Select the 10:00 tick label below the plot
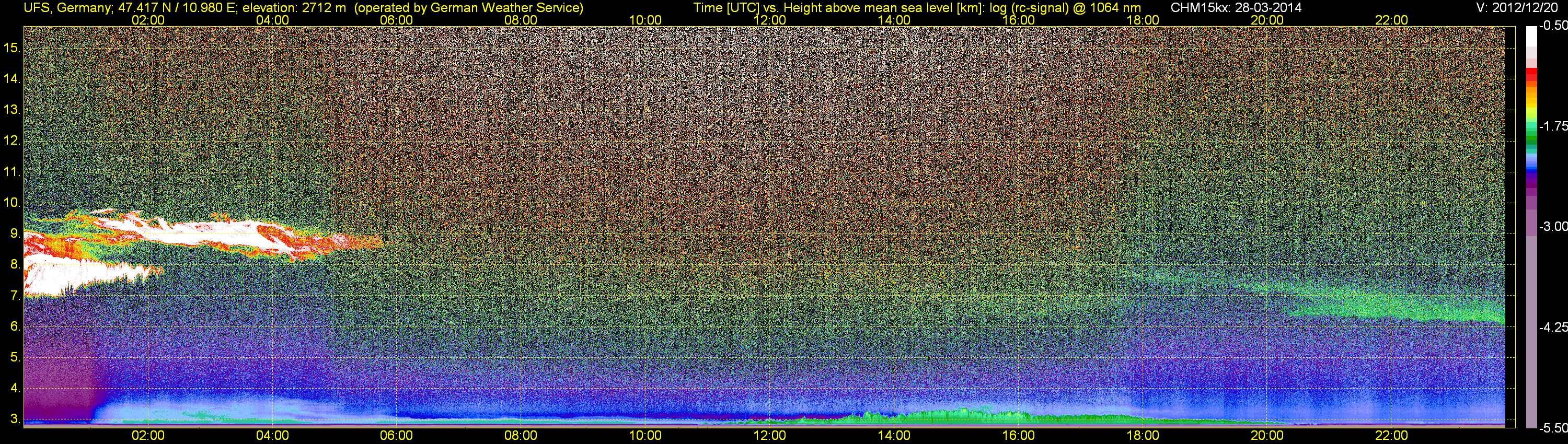This screenshot has width=1568, height=444. pos(645,436)
